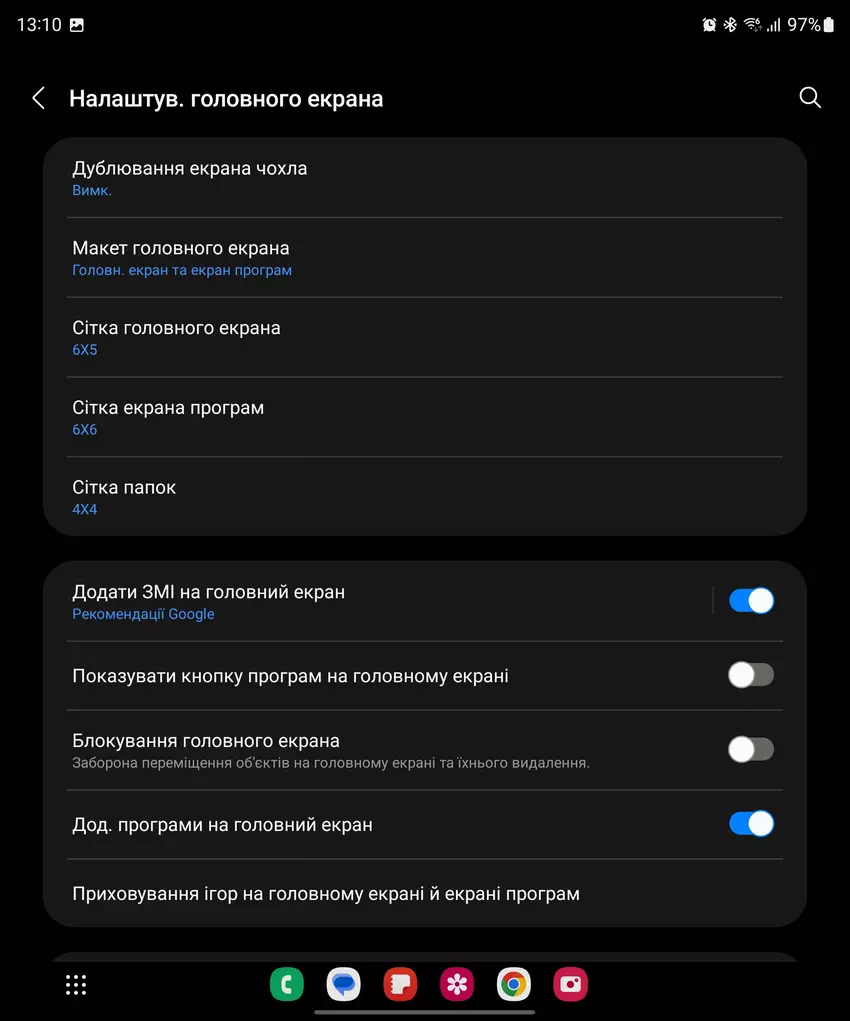This screenshot has height=1021, width=850.
Task: Disable 'Додати ЗМІ на головний екран' switch
Action: 750,601
